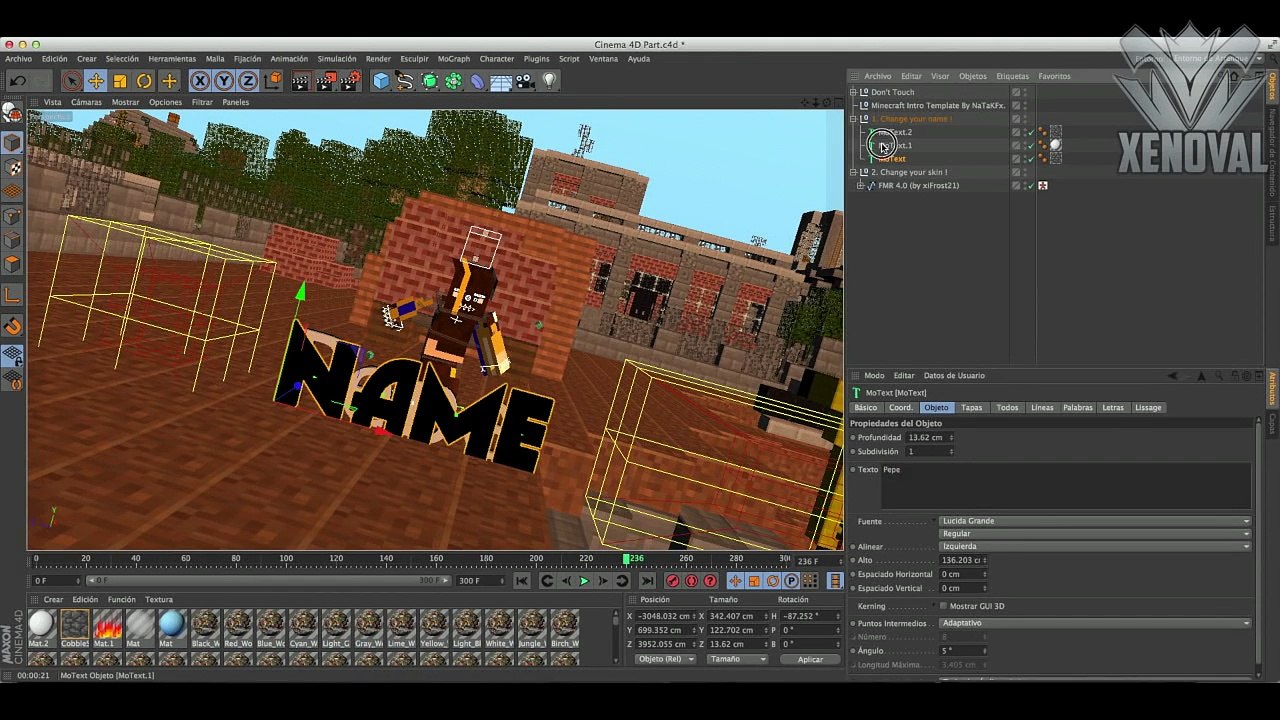The height and width of the screenshot is (720, 1280).
Task: Open the MoGraph menu
Action: pos(453,59)
